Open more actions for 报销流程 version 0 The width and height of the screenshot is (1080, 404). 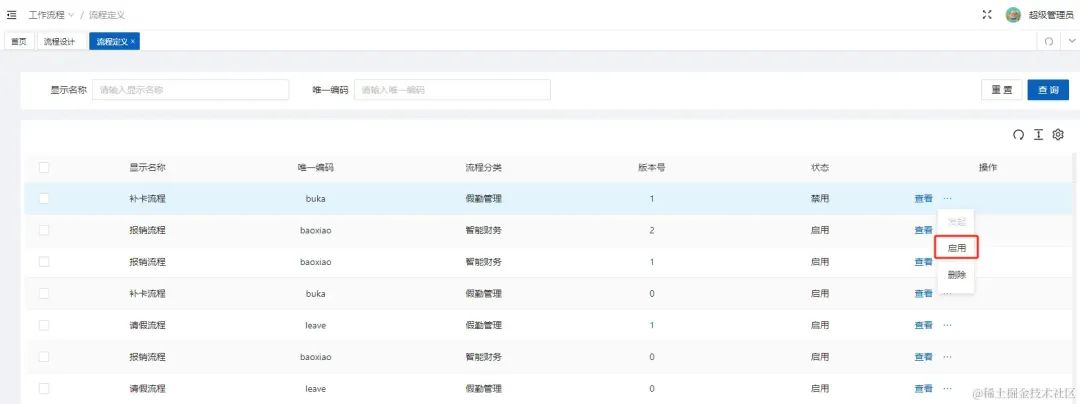[948, 357]
